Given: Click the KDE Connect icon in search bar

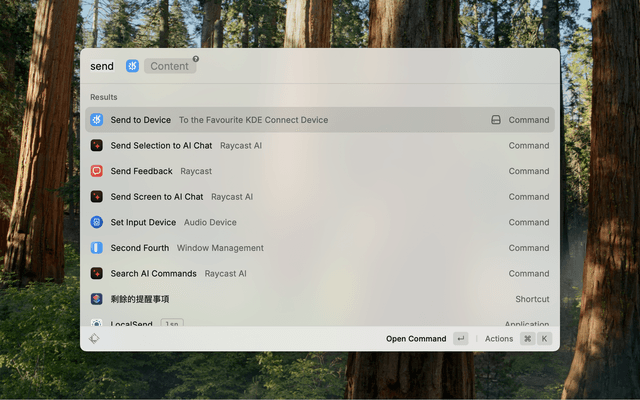Looking at the screenshot, I should pyautogui.click(x=132, y=66).
